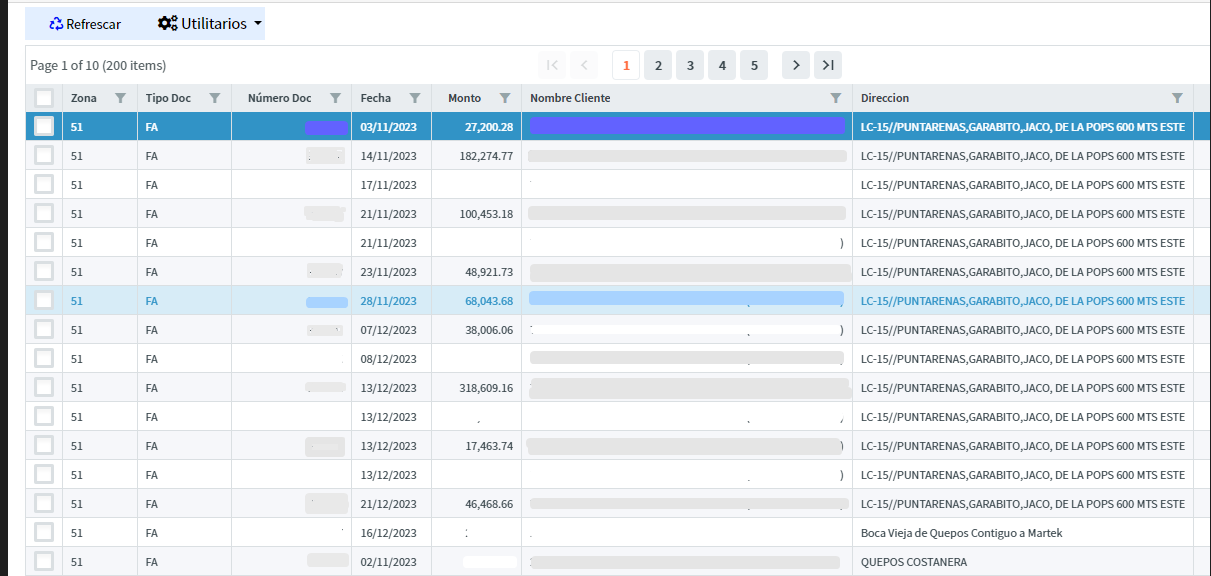Select the amount 48,921.73 cell

pos(476,272)
